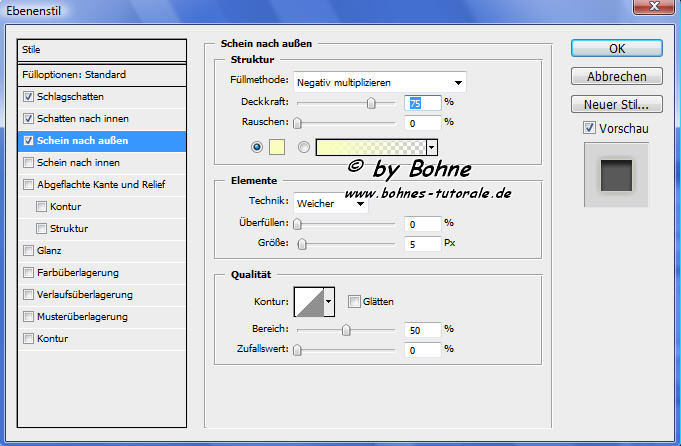Select Abgeflachte Kante und Relief entry
681x446 pixels.
pos(100,185)
